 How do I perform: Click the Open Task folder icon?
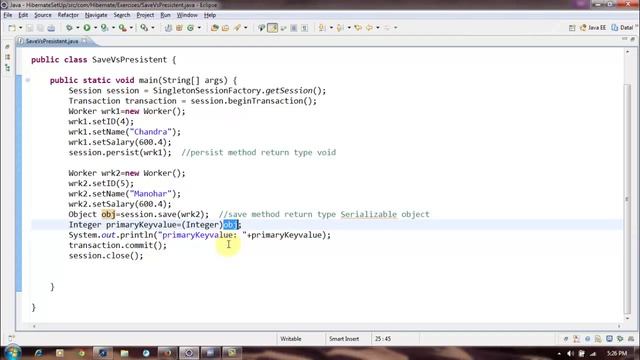click(225, 28)
